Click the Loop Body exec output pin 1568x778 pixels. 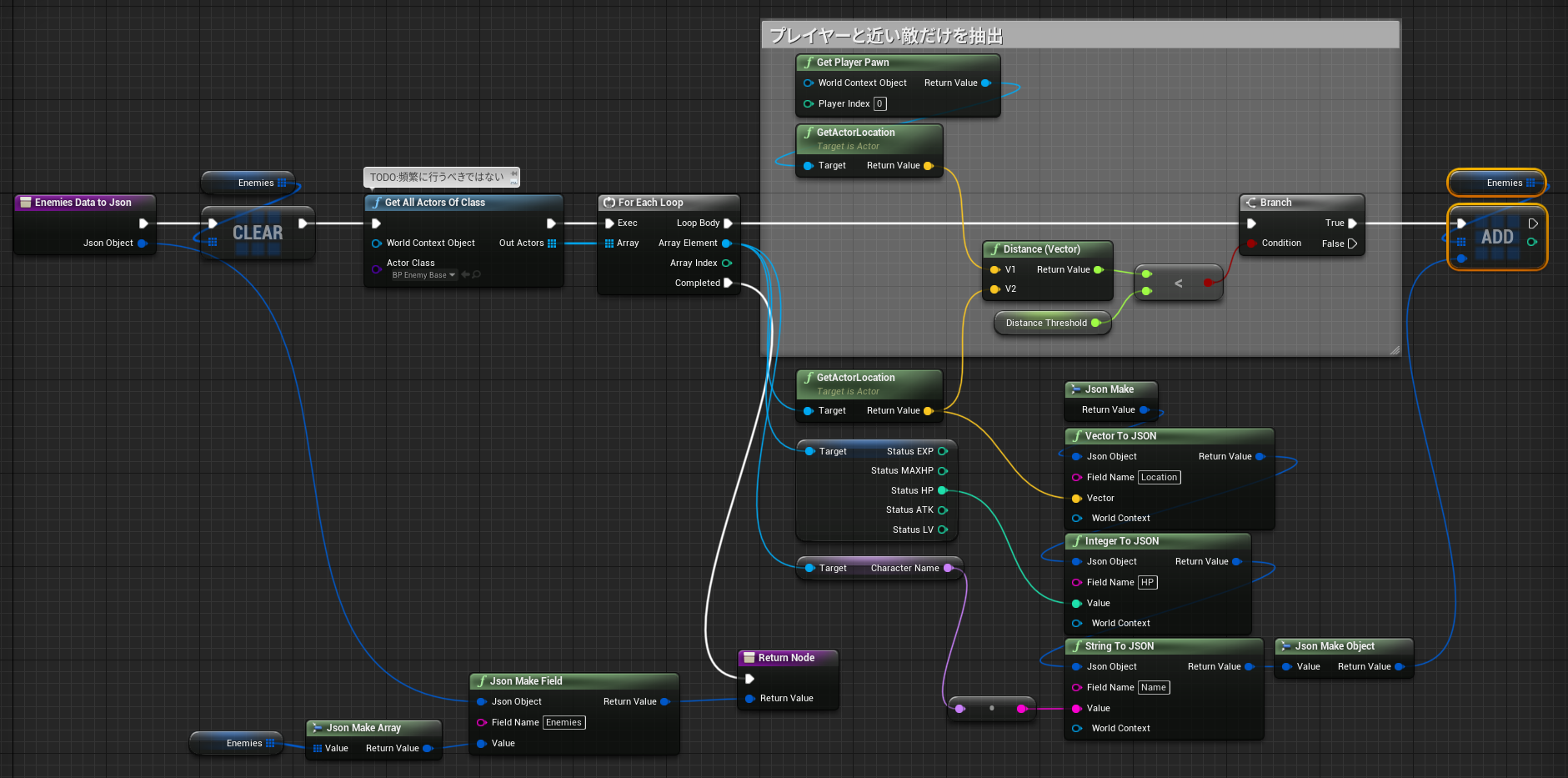coord(728,223)
